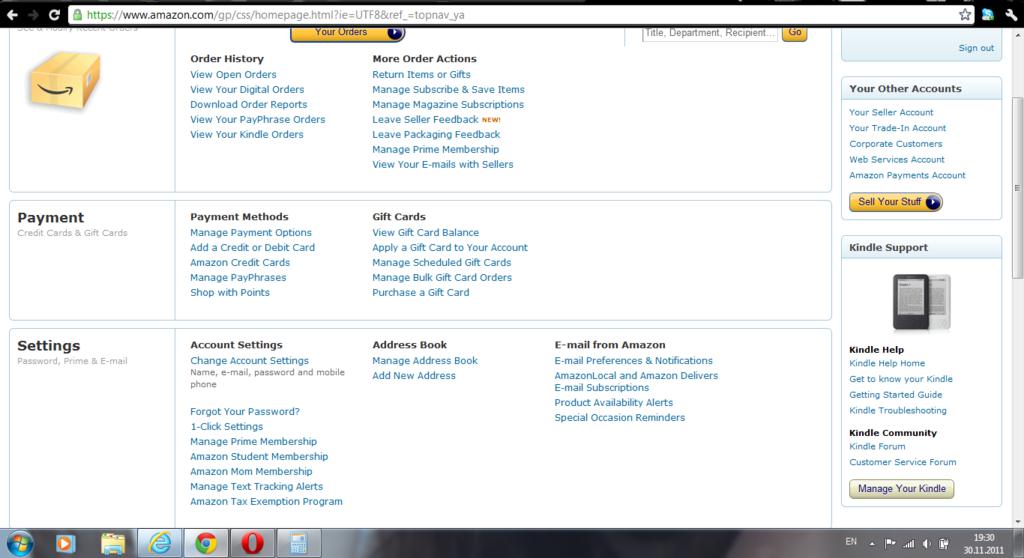Open Manage Address Book link

click(x=424, y=361)
